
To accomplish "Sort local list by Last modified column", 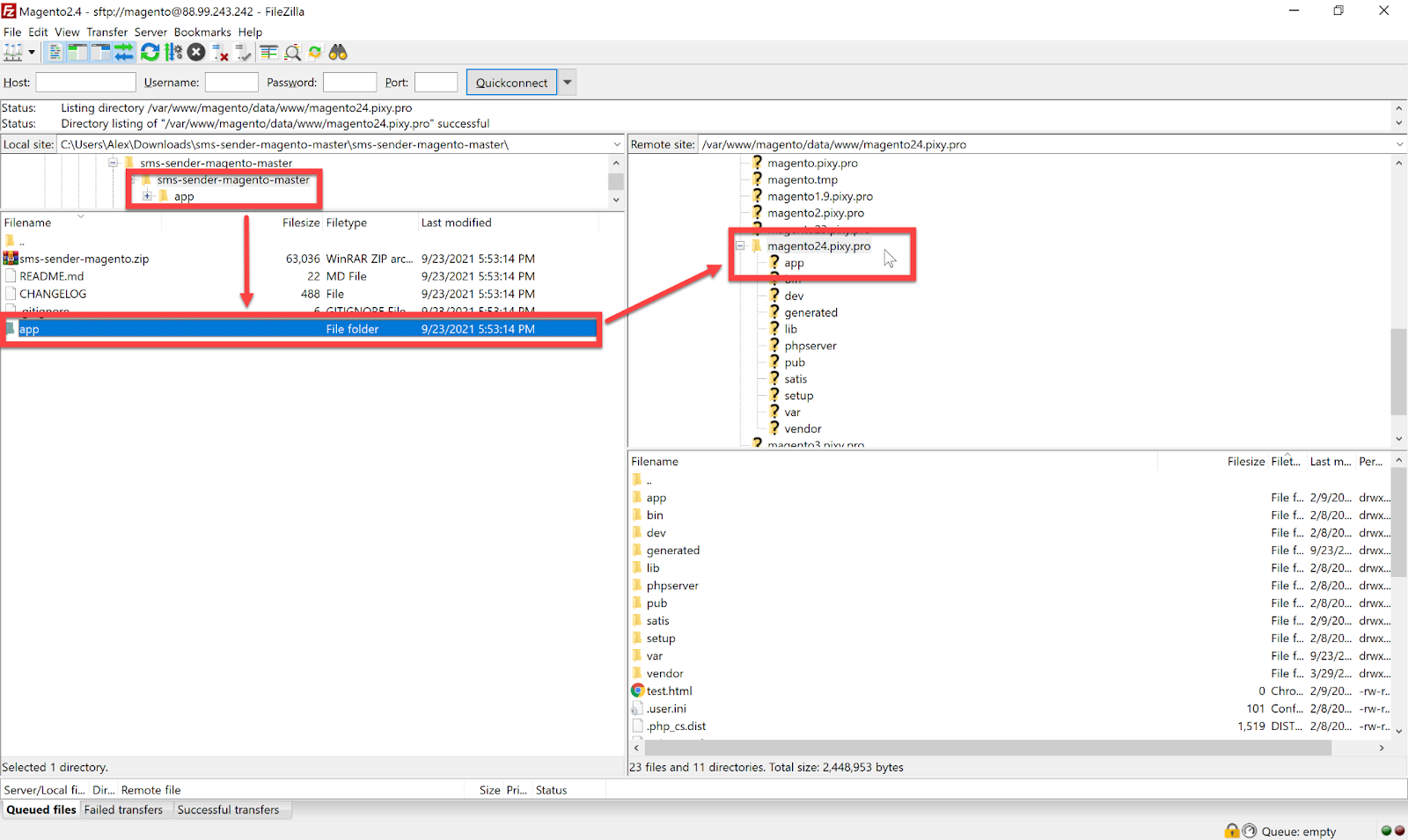I will point(456,223).
